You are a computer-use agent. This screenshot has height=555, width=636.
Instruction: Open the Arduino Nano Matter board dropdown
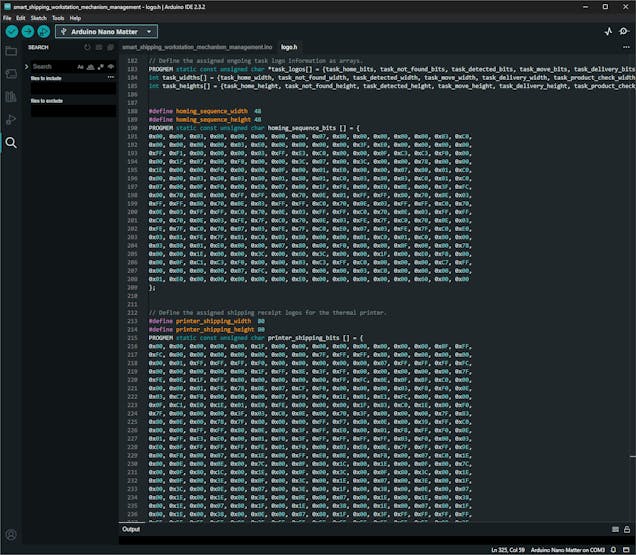point(106,31)
